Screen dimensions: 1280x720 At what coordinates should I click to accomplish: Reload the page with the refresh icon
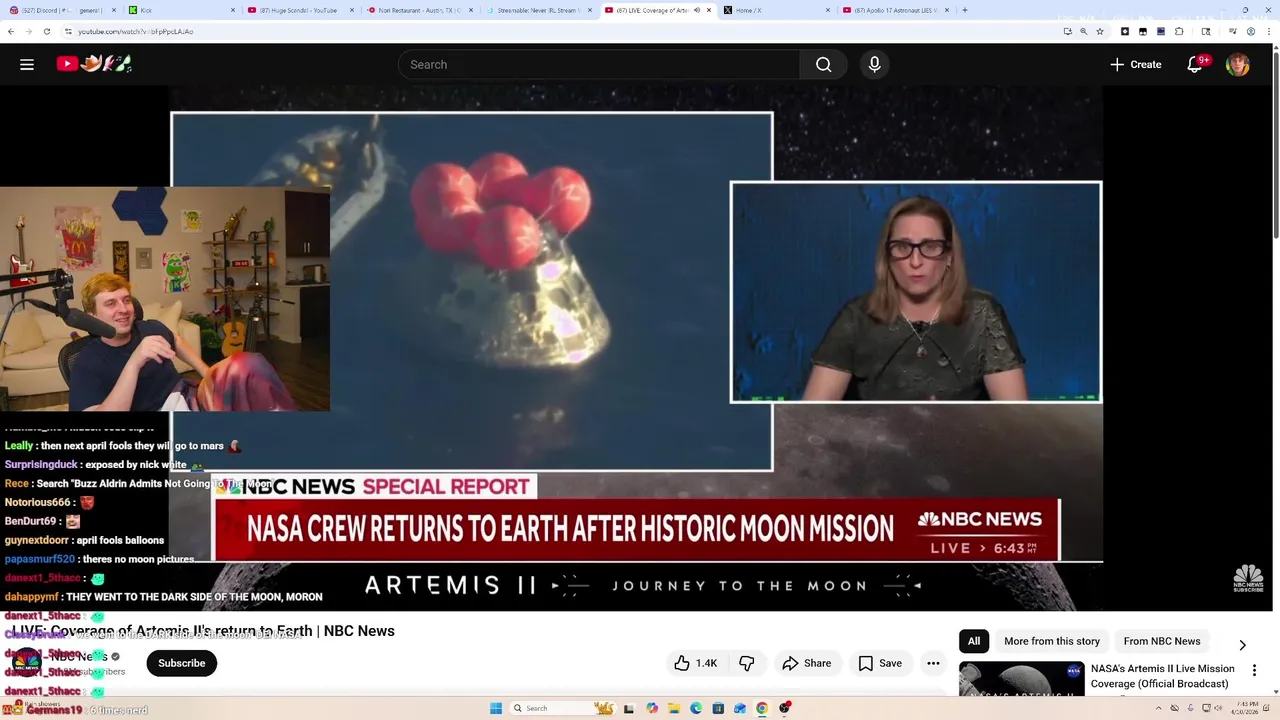(x=46, y=31)
